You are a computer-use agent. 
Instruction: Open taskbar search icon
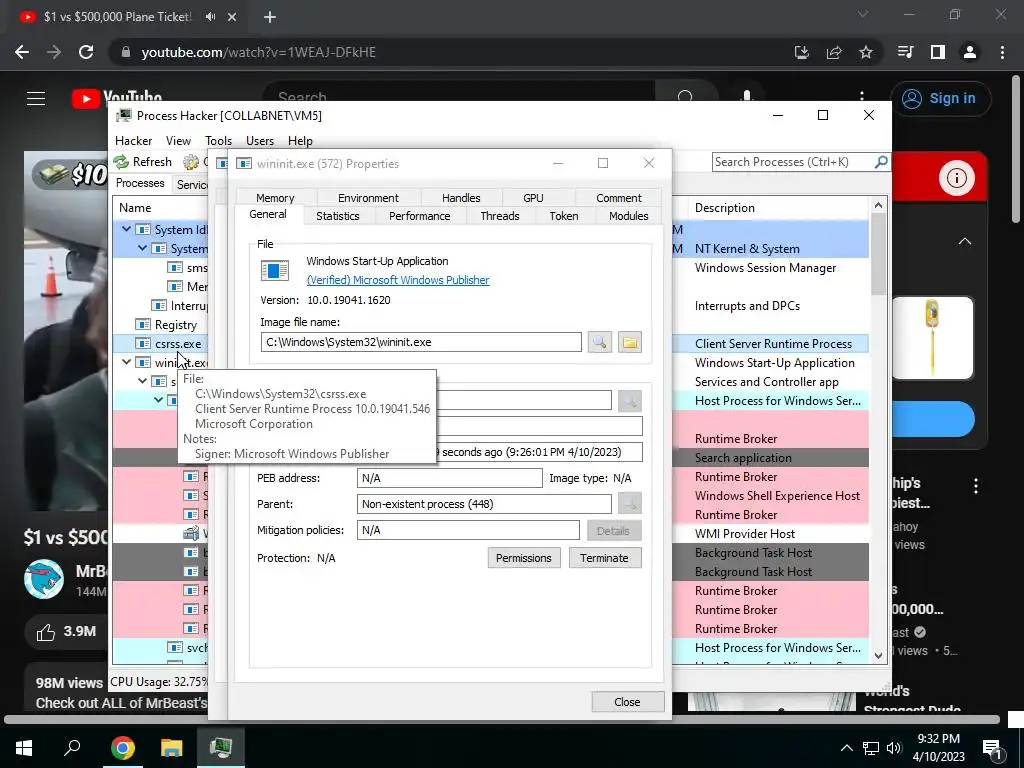72,747
